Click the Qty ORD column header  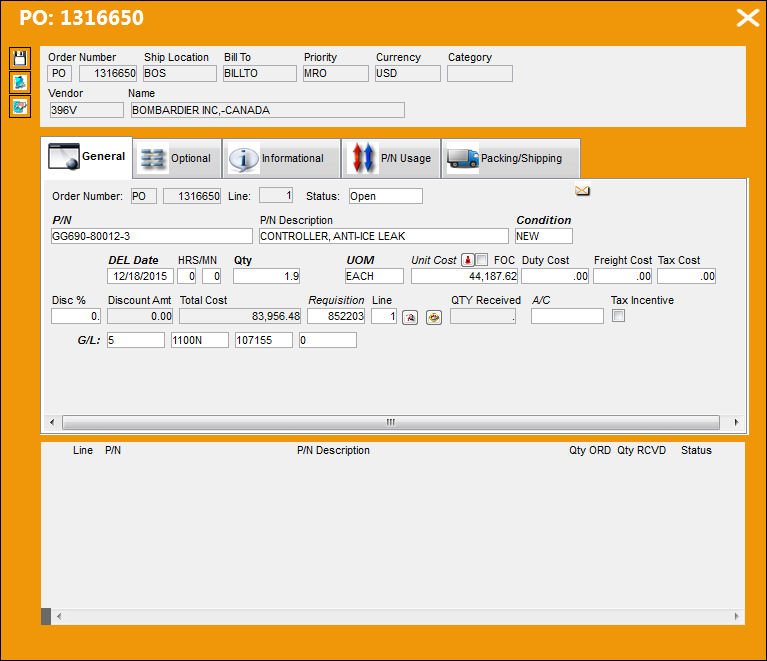pos(589,451)
